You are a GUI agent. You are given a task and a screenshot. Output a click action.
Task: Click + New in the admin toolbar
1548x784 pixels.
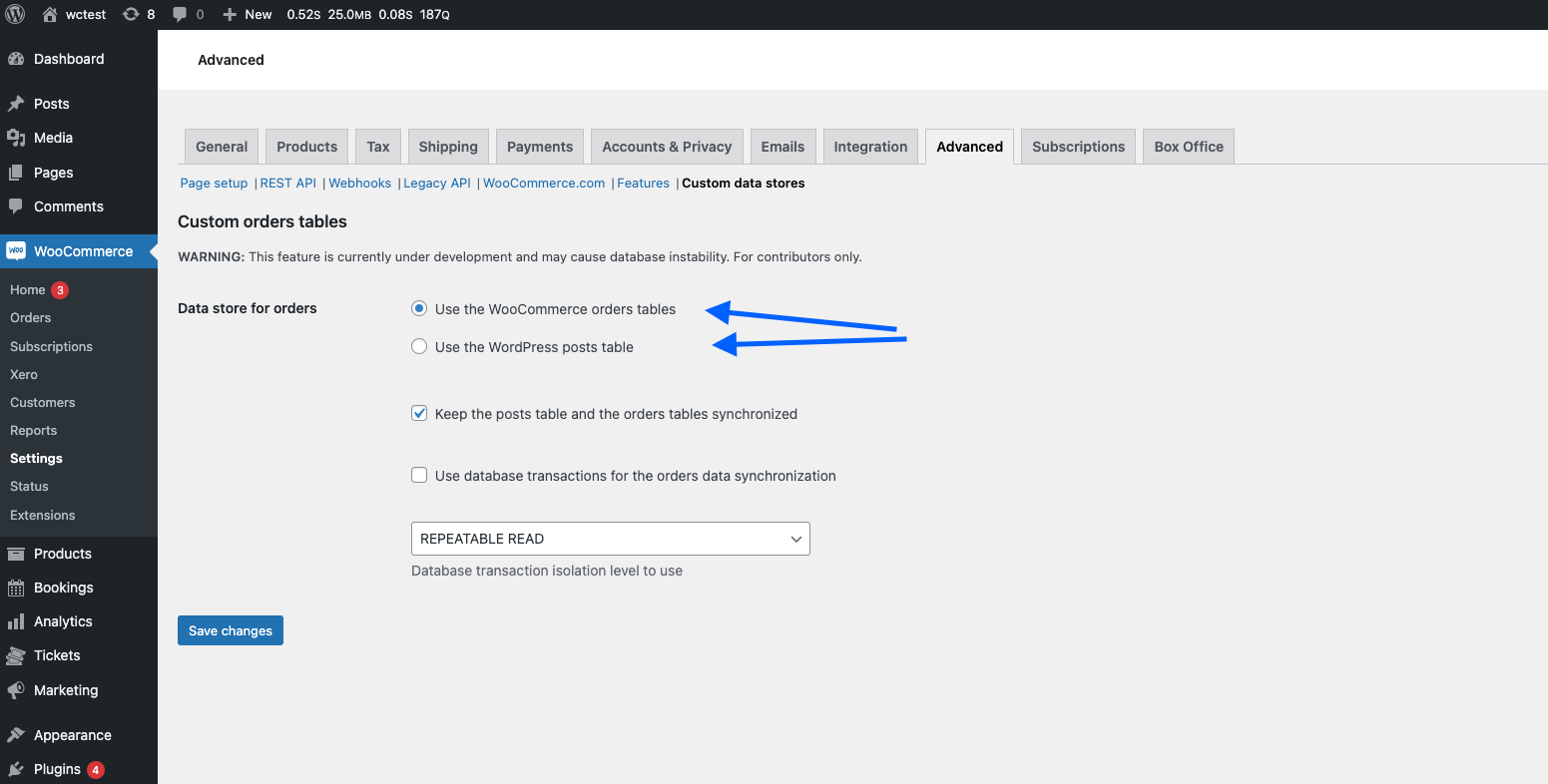click(x=247, y=14)
